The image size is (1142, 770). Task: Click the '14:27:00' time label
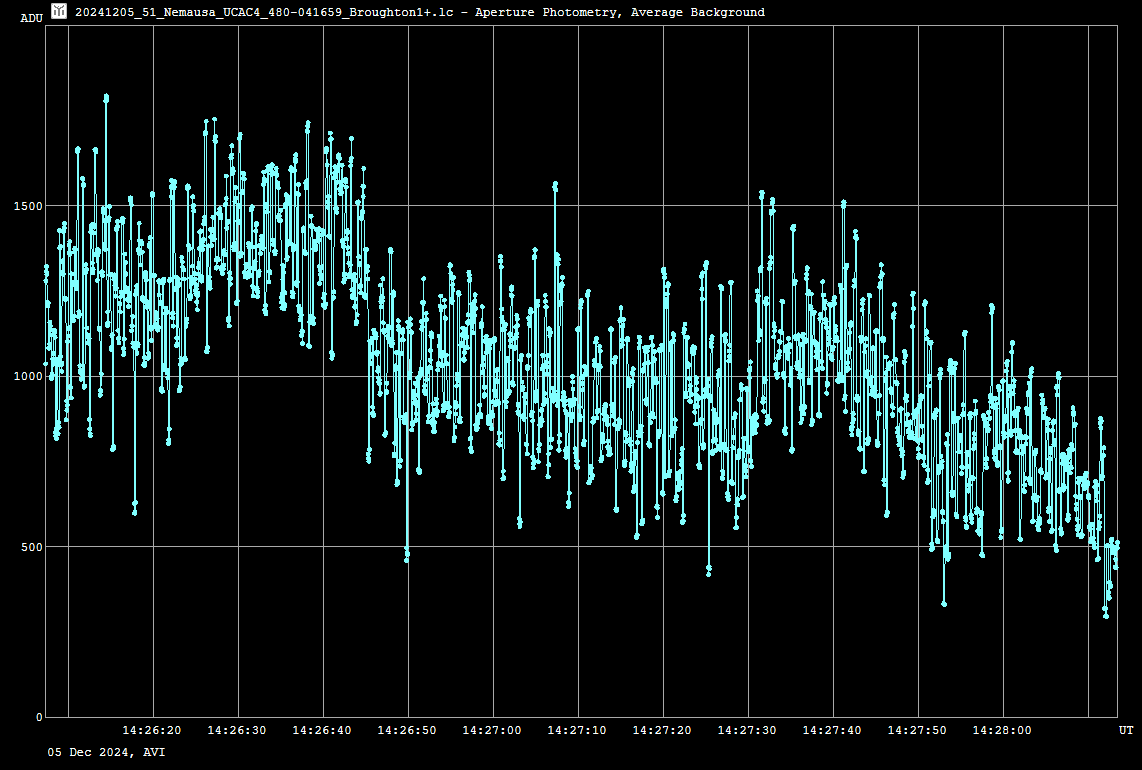point(492,730)
